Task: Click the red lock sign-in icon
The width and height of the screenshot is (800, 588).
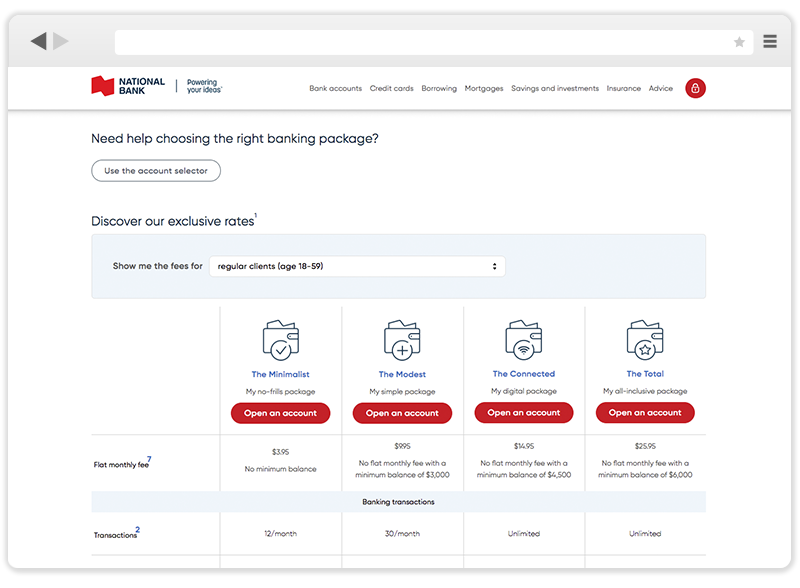Action: tap(695, 88)
